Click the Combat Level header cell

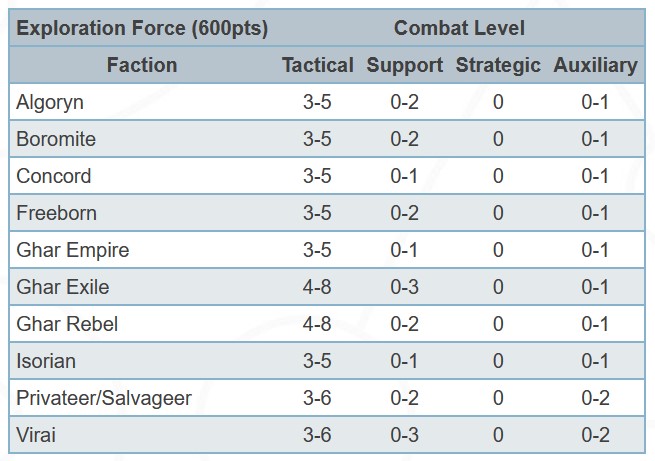click(x=459, y=28)
